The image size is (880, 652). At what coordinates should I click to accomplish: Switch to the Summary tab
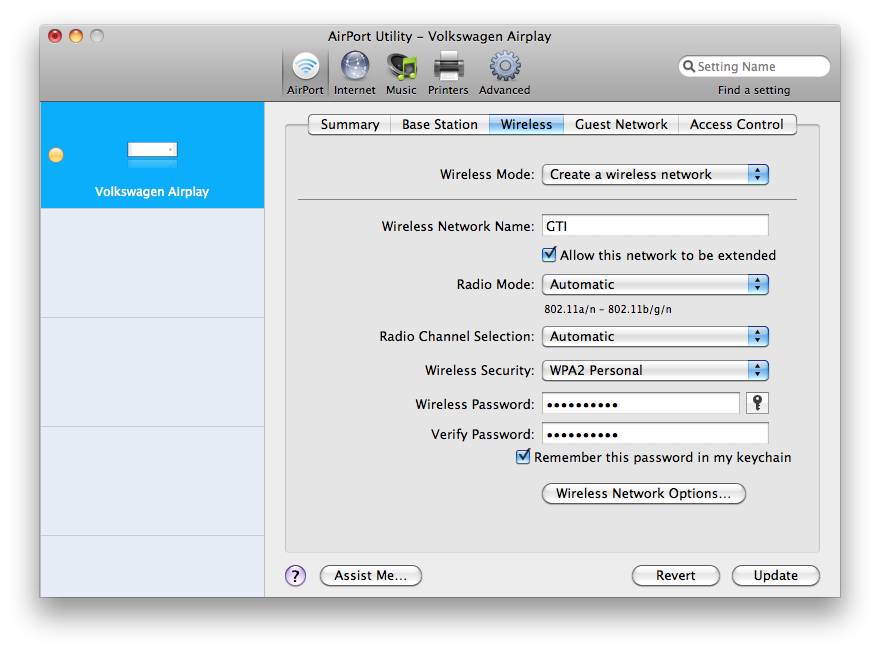pyautogui.click(x=350, y=125)
